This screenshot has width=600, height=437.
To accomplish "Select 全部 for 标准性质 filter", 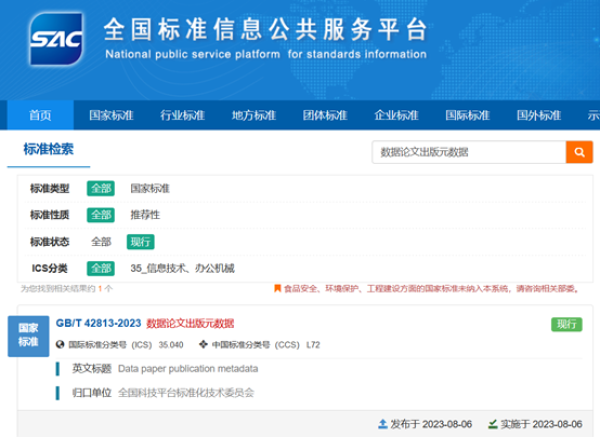I will click(101, 214).
